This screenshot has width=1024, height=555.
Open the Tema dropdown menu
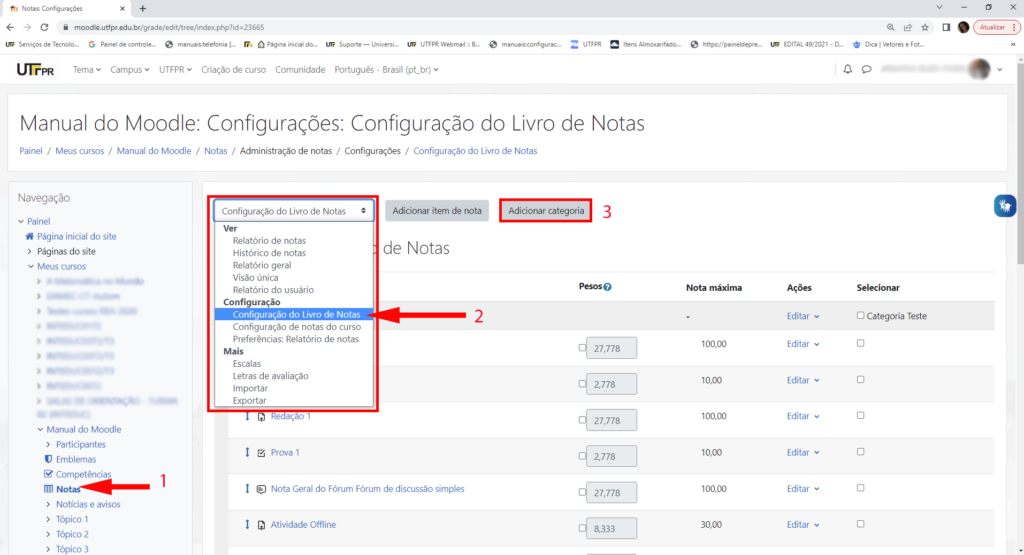click(x=86, y=69)
